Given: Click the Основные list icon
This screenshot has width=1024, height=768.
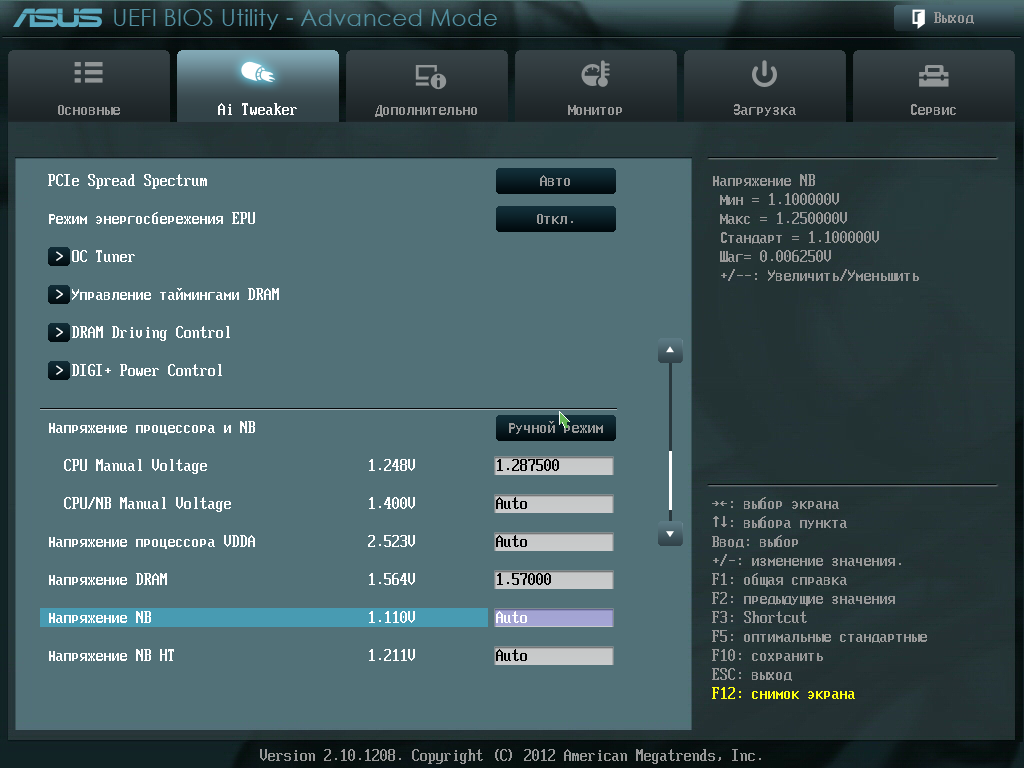Looking at the screenshot, I should [88, 72].
